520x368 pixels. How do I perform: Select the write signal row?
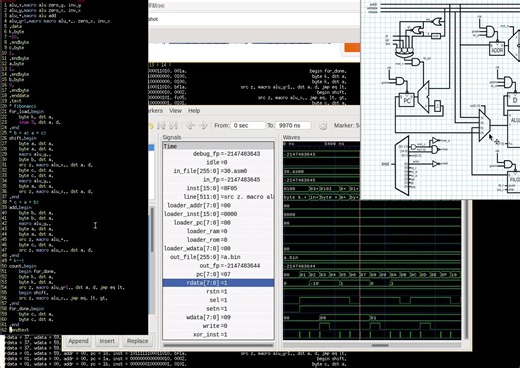[x=218, y=326]
